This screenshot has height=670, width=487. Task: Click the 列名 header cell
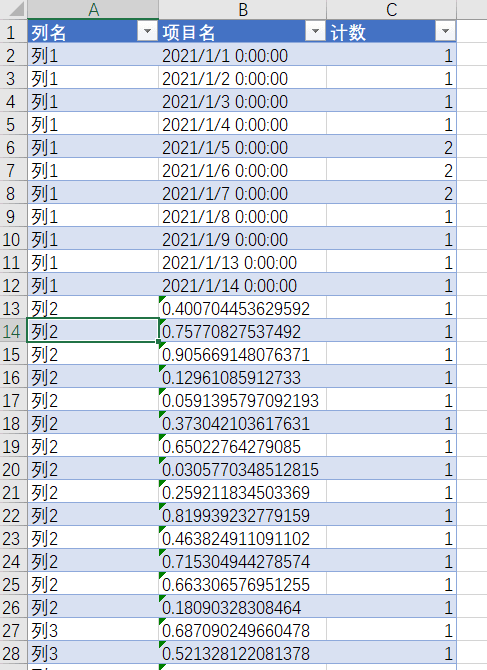click(x=93, y=31)
